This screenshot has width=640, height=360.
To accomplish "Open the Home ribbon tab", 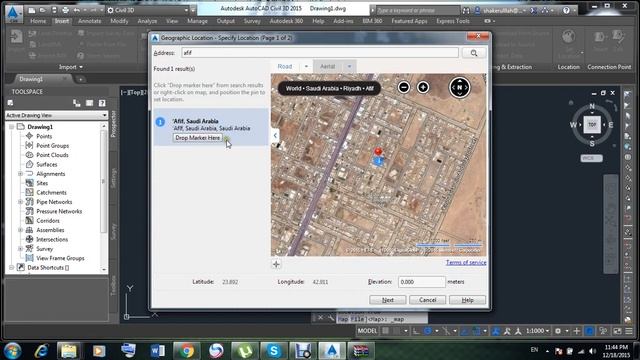I will pos(38,21).
